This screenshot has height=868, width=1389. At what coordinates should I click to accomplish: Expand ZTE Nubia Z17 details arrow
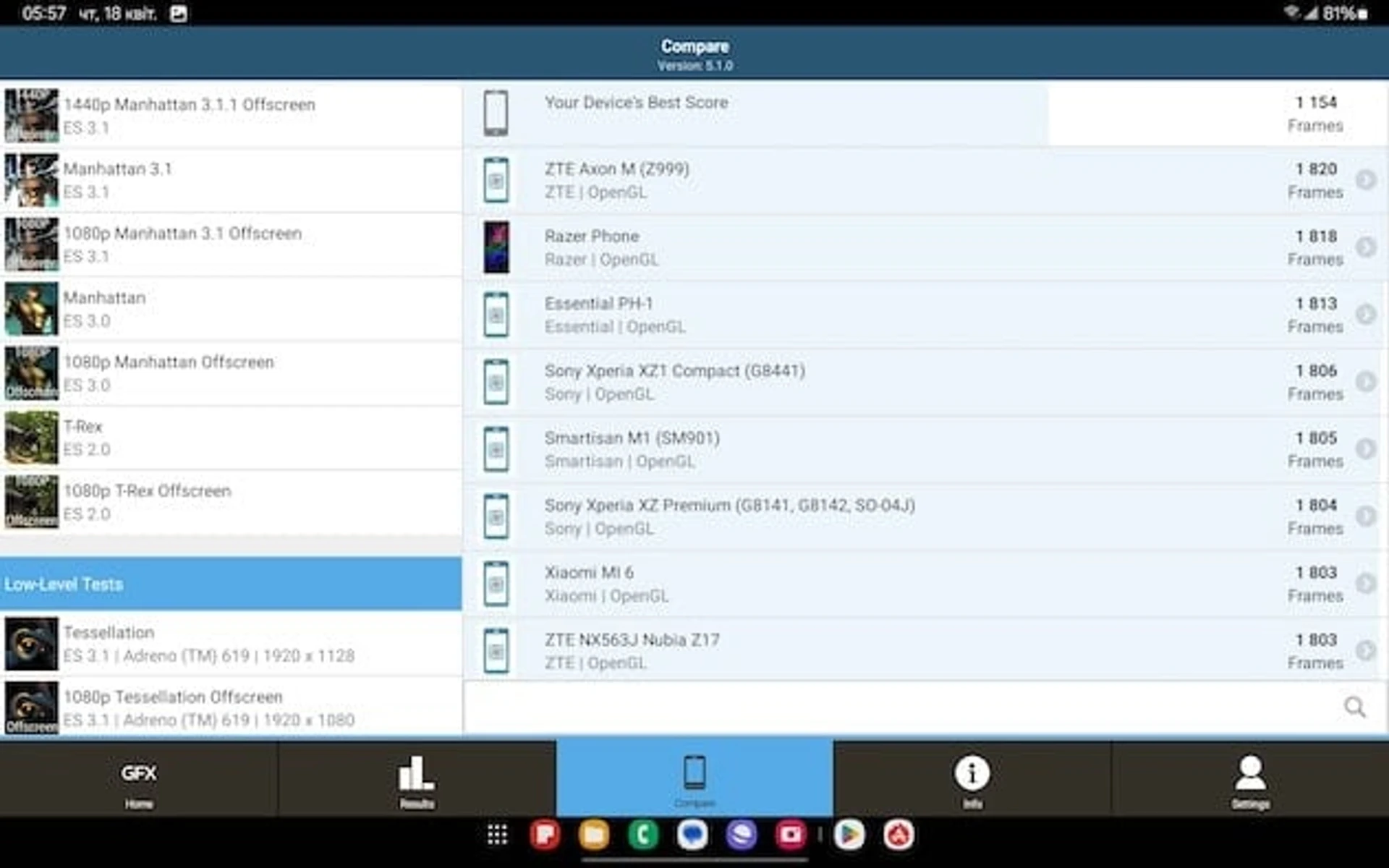[x=1365, y=651]
